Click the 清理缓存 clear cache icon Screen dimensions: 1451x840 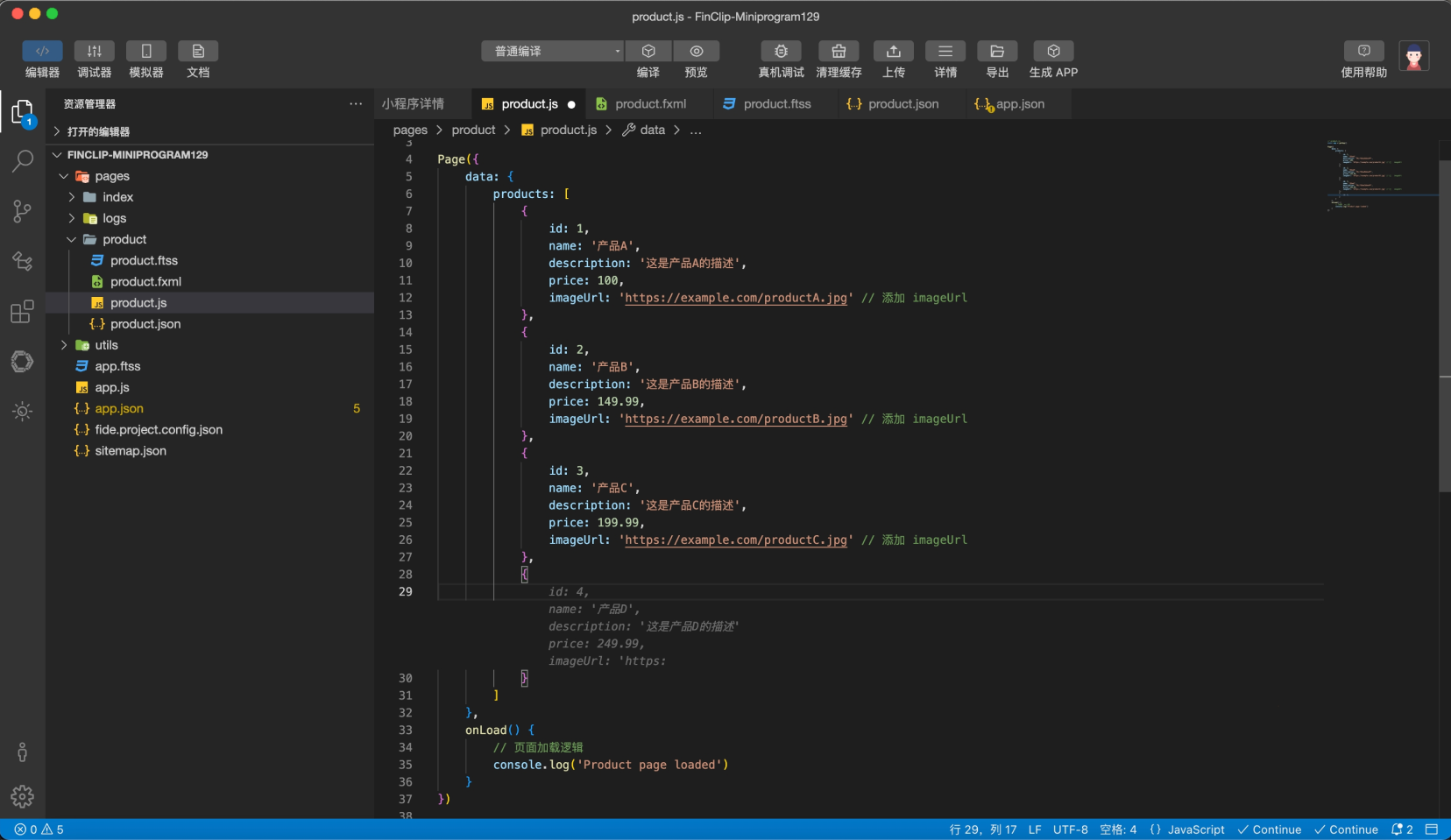coord(839,52)
